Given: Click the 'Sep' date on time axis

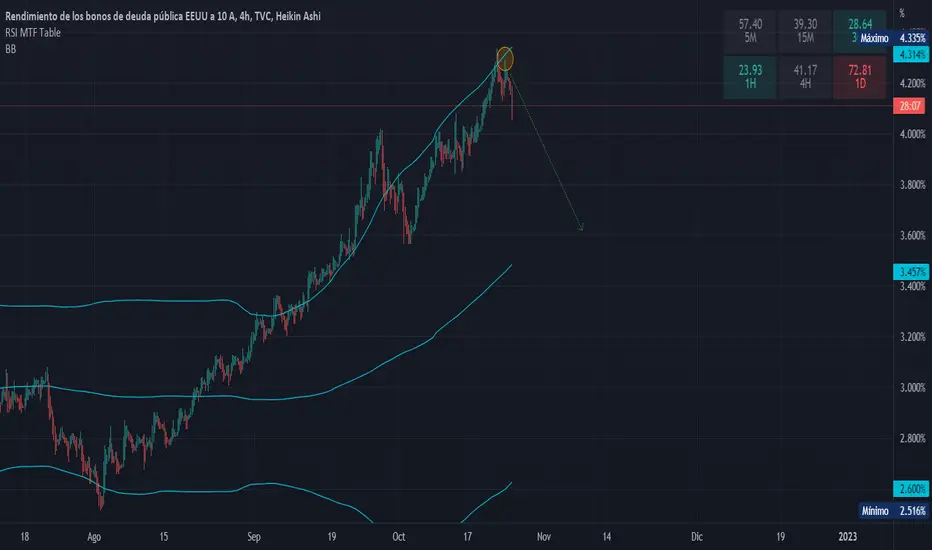Looking at the screenshot, I should pyautogui.click(x=254, y=537).
